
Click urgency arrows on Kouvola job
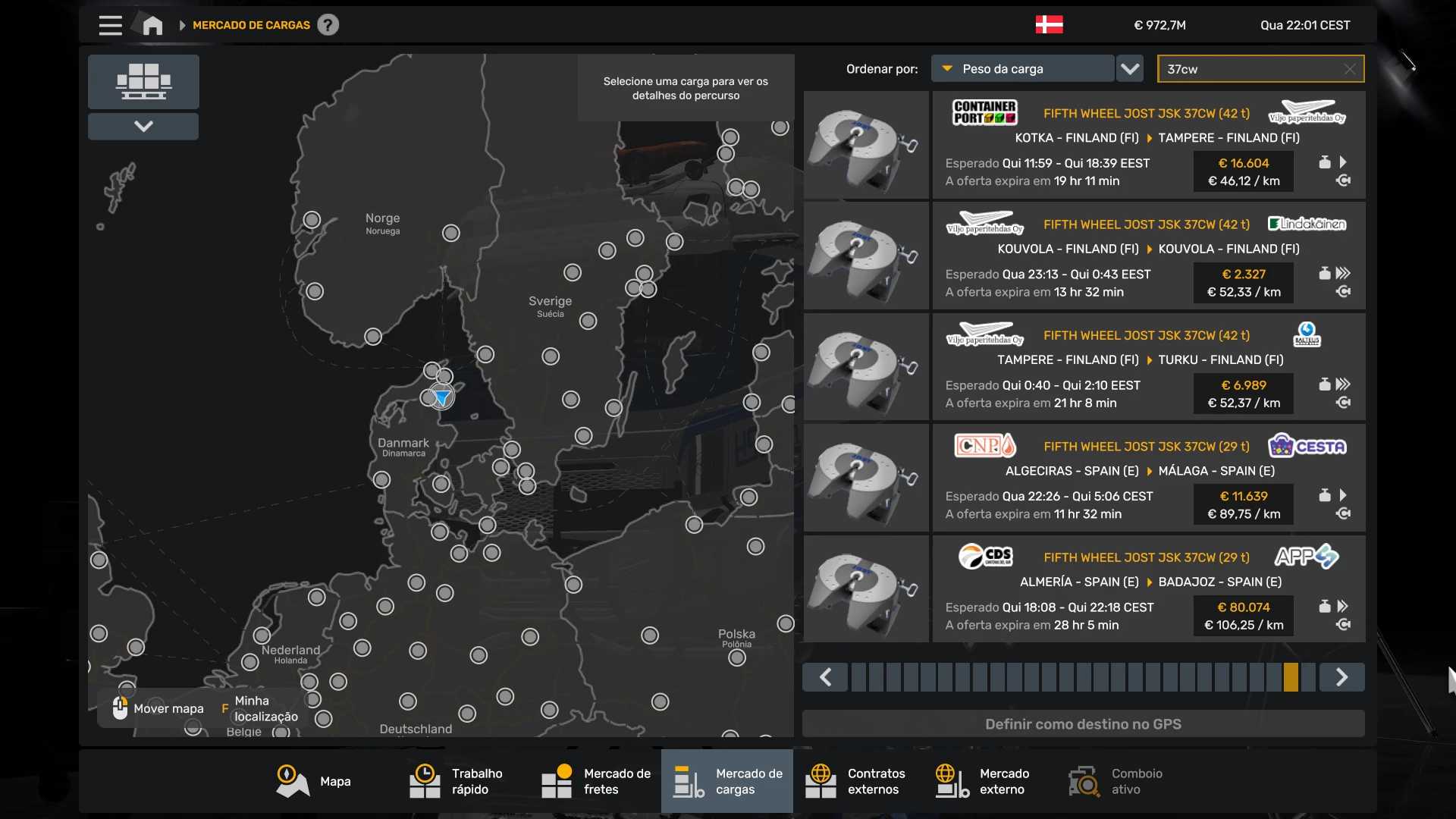[x=1343, y=273]
